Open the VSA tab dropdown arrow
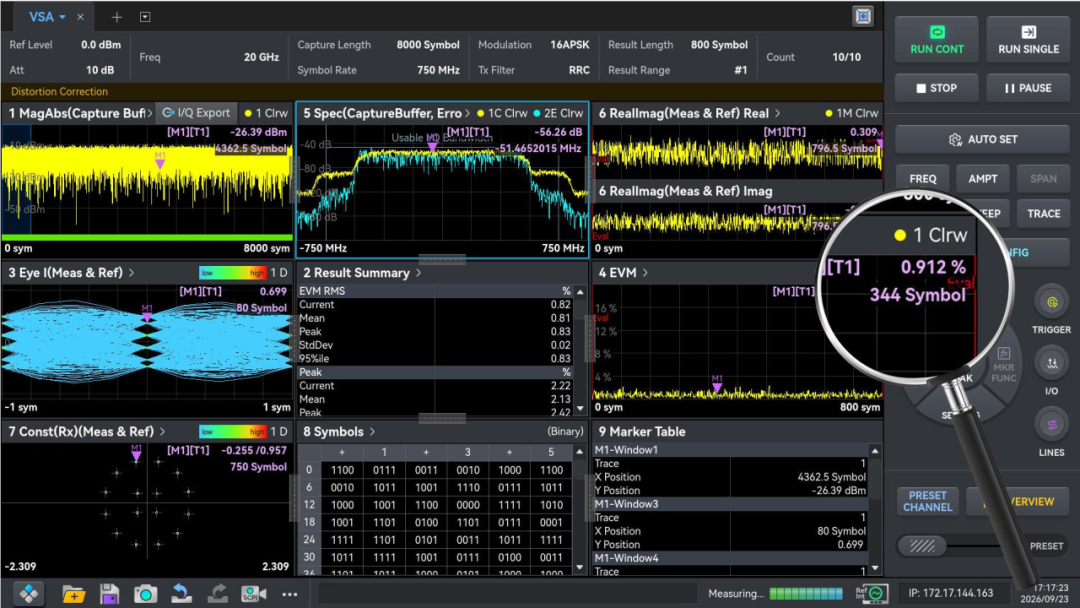The width and height of the screenshot is (1080, 608). (x=62, y=17)
